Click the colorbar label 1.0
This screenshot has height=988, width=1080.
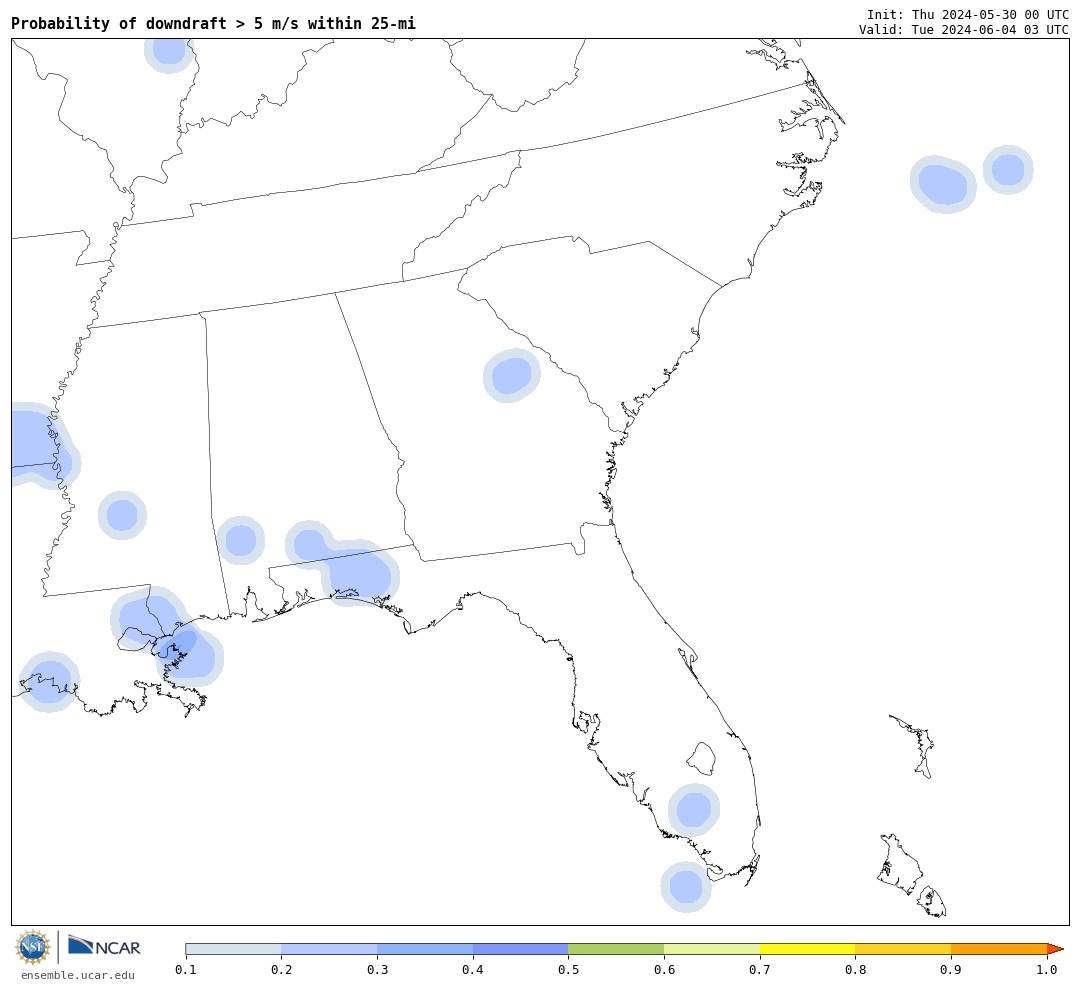point(1047,969)
